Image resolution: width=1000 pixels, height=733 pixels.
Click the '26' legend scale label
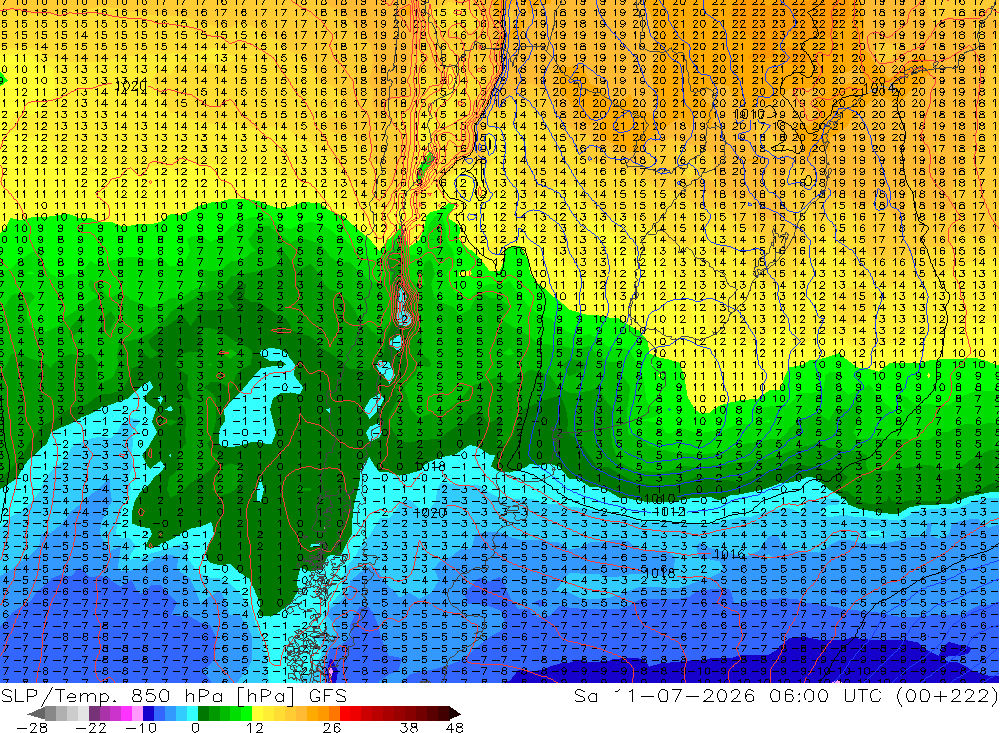[x=332, y=727]
